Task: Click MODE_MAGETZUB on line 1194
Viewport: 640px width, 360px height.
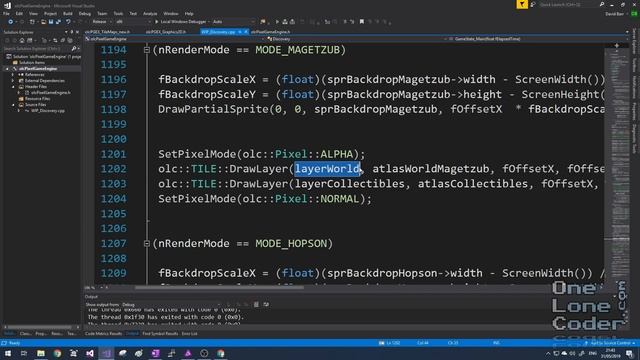Action: click(x=298, y=50)
